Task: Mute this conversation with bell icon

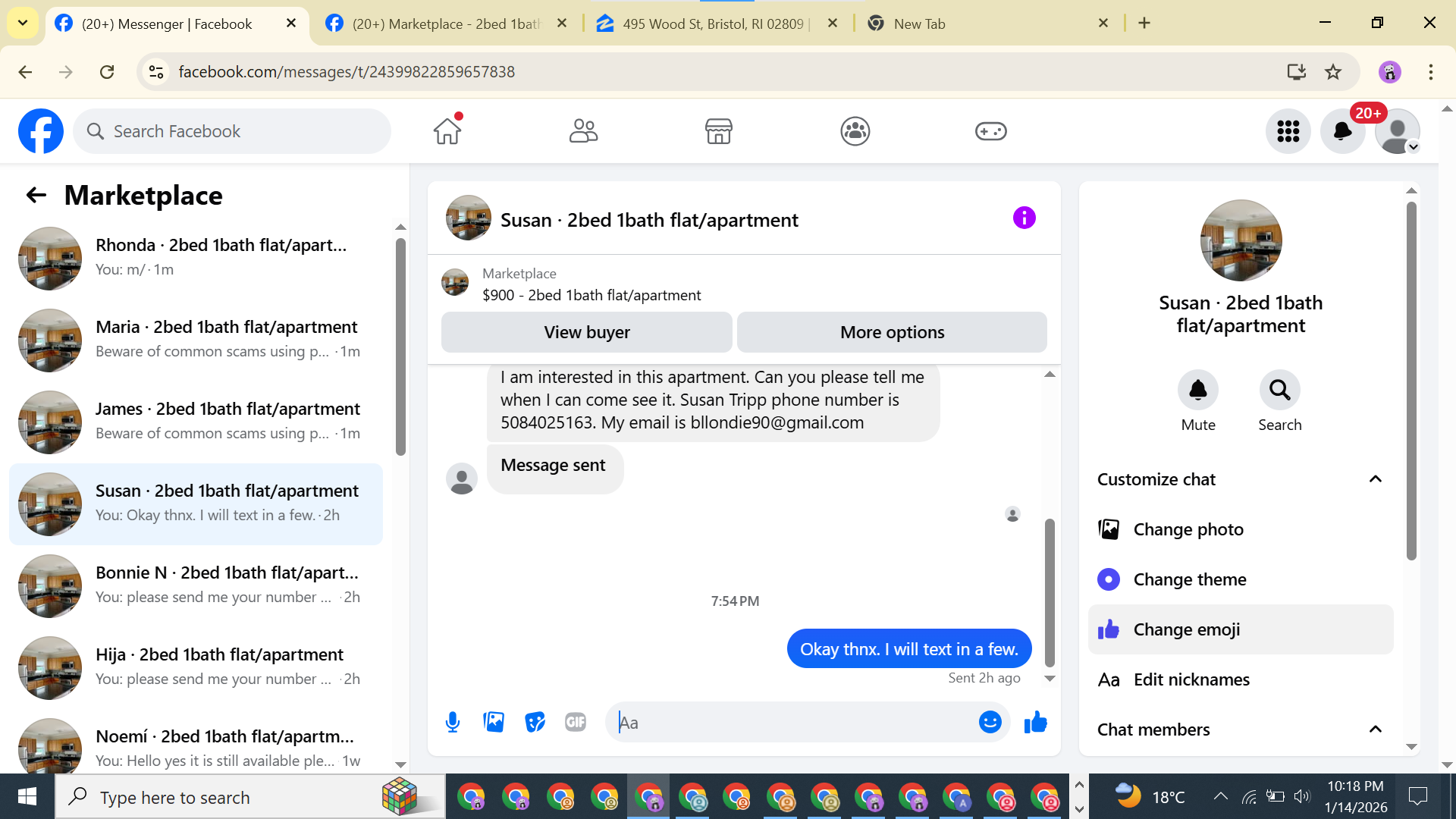Action: (1197, 391)
